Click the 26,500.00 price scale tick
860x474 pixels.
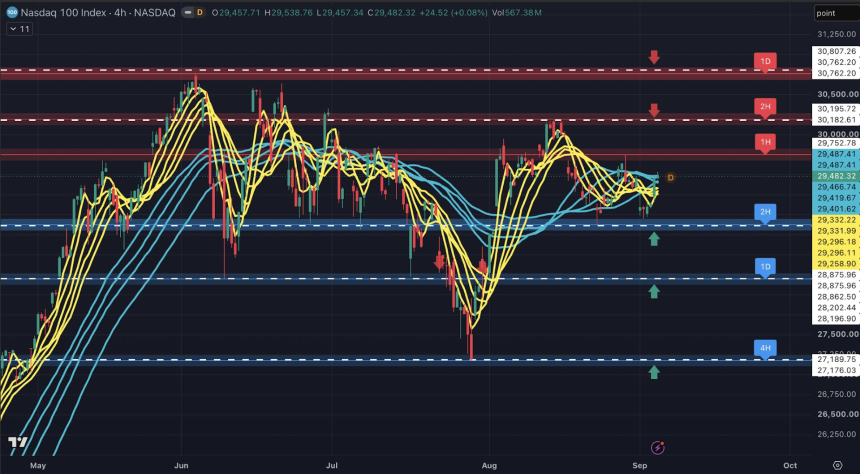click(837, 414)
